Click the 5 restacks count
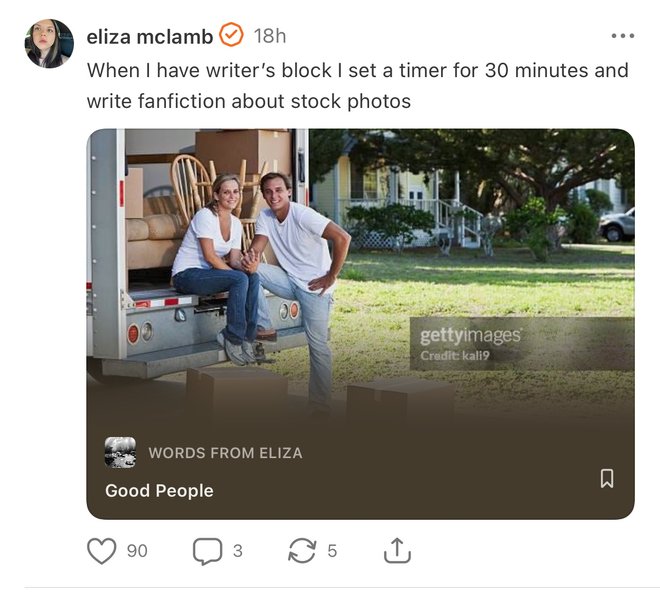This screenshot has height=600, width=660. point(332,550)
